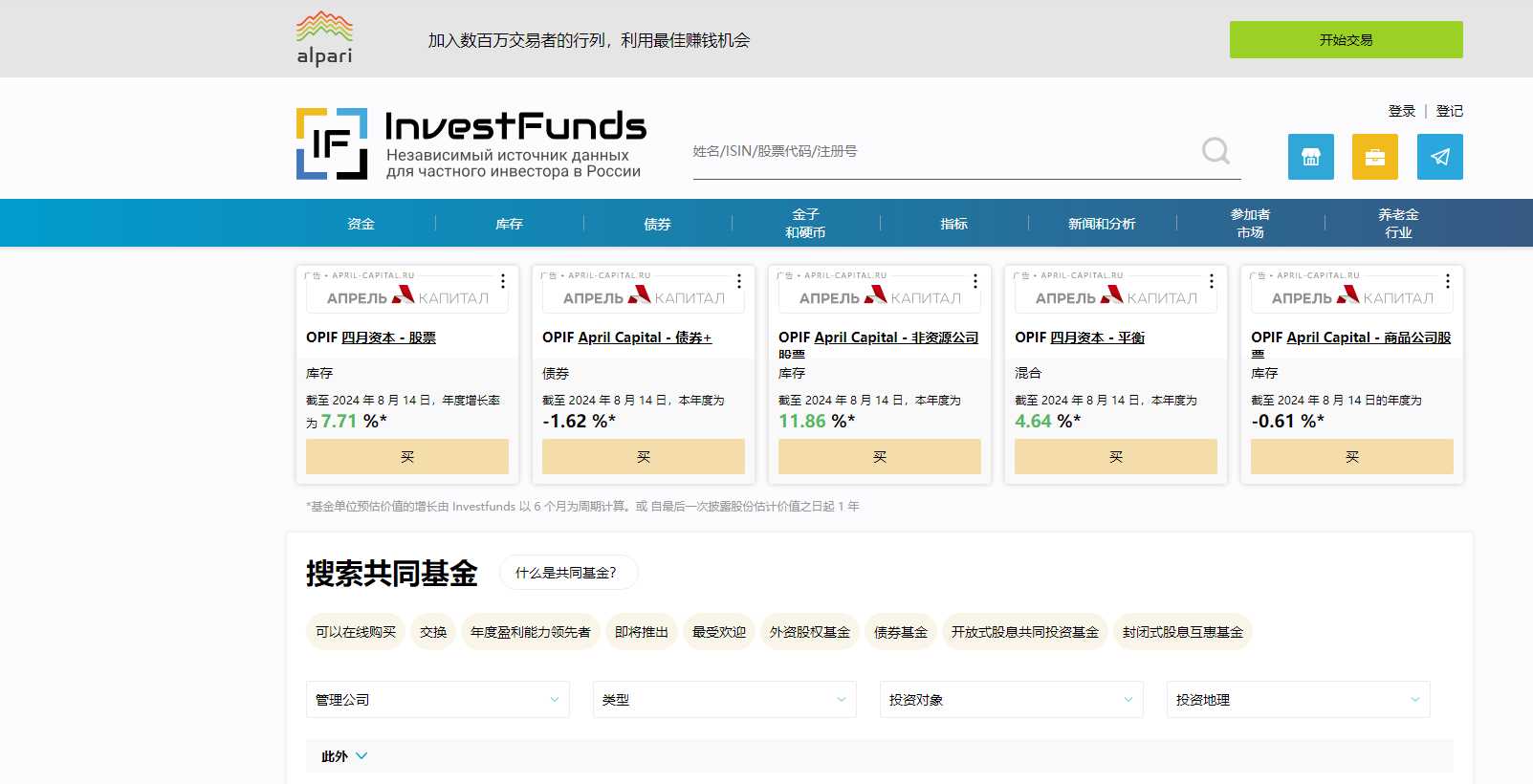Open the OPIF April Capital - 债券+ link
This screenshot has width=1533, height=784.
pyautogui.click(x=627, y=338)
